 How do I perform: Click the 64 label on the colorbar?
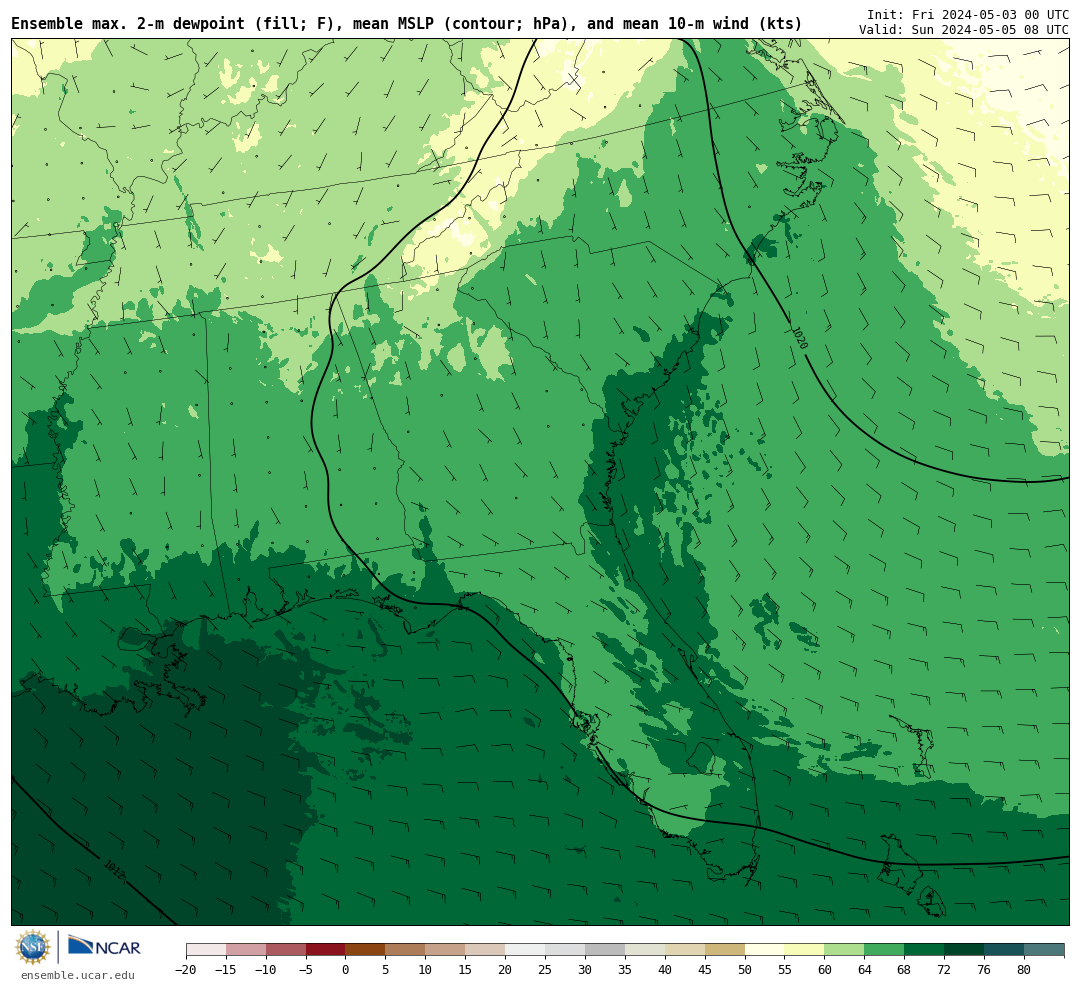coord(865,969)
